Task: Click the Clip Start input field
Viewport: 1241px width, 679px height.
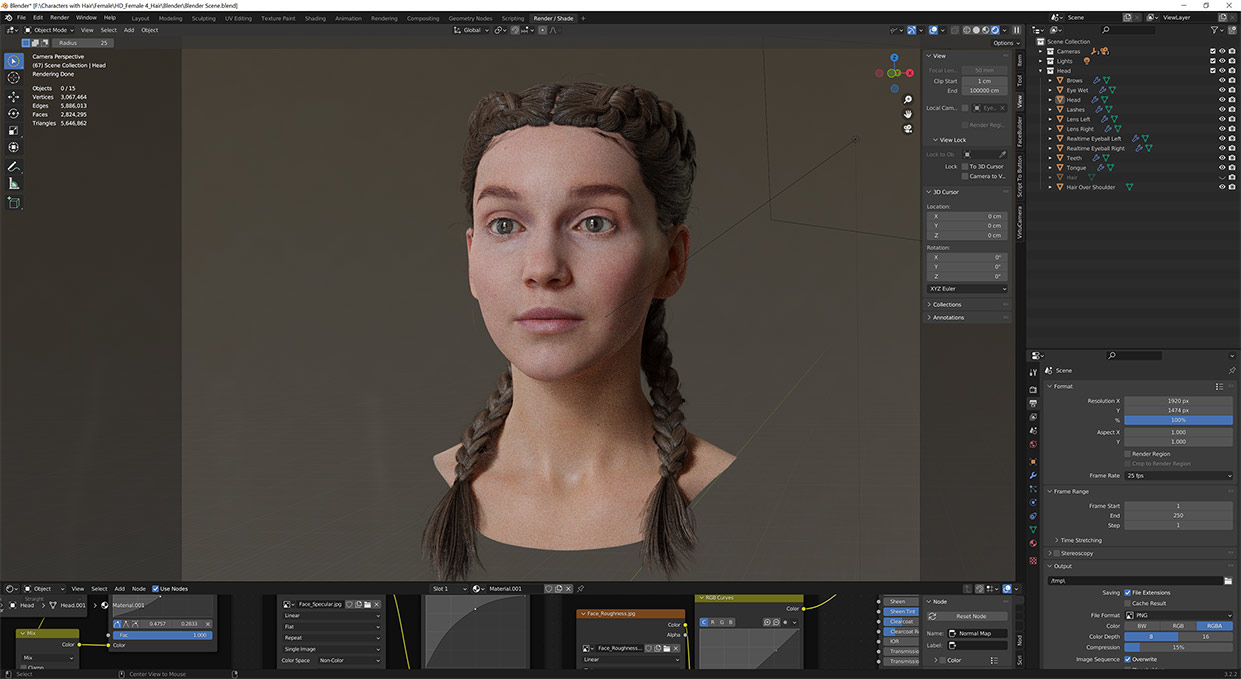Action: click(x=984, y=81)
